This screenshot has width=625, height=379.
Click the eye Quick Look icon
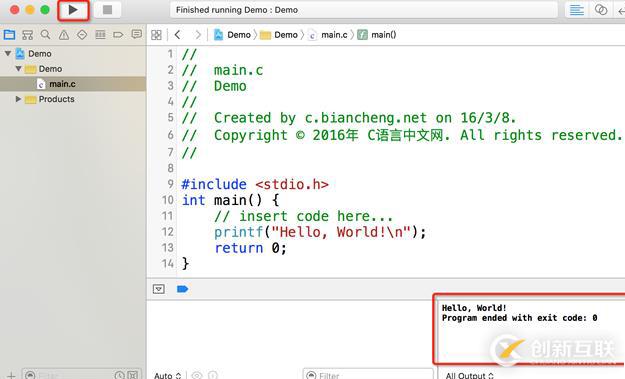[x=197, y=375]
